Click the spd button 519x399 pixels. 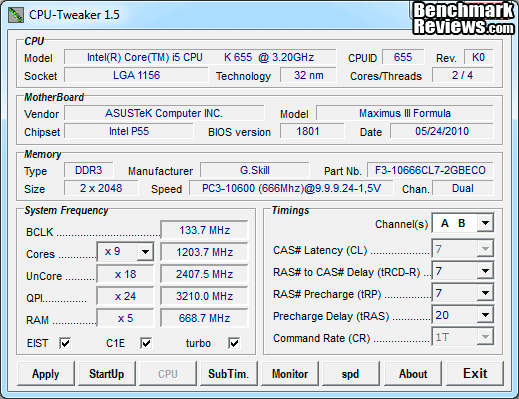351,374
